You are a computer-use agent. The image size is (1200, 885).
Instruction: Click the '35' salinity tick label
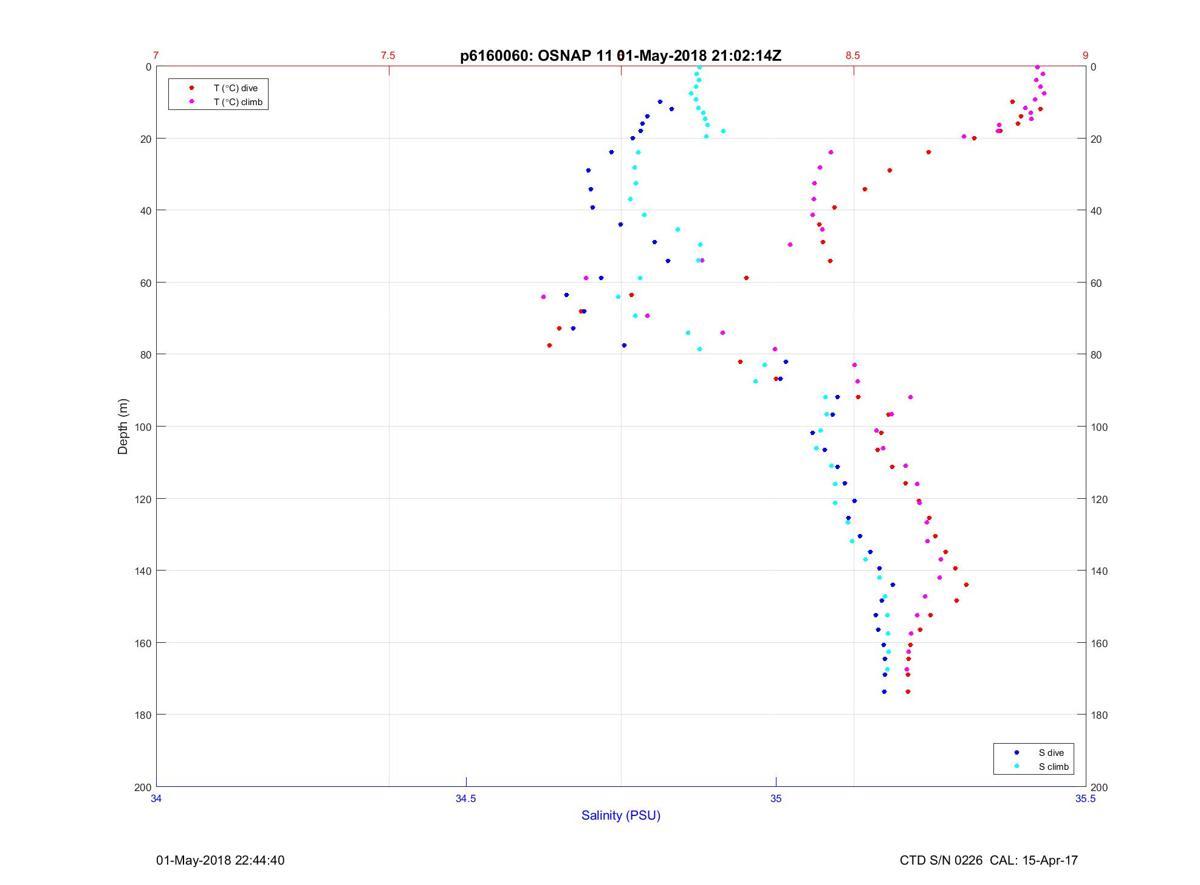point(776,798)
